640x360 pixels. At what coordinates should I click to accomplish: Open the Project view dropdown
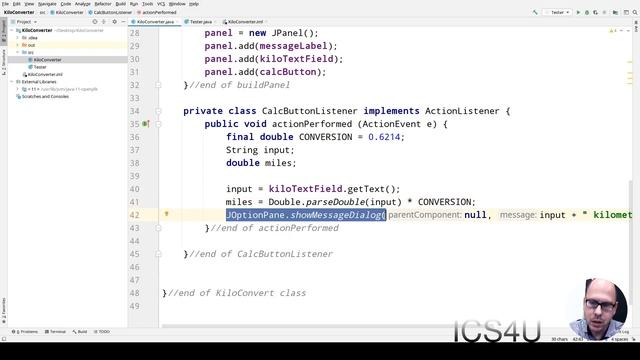pos(24,22)
